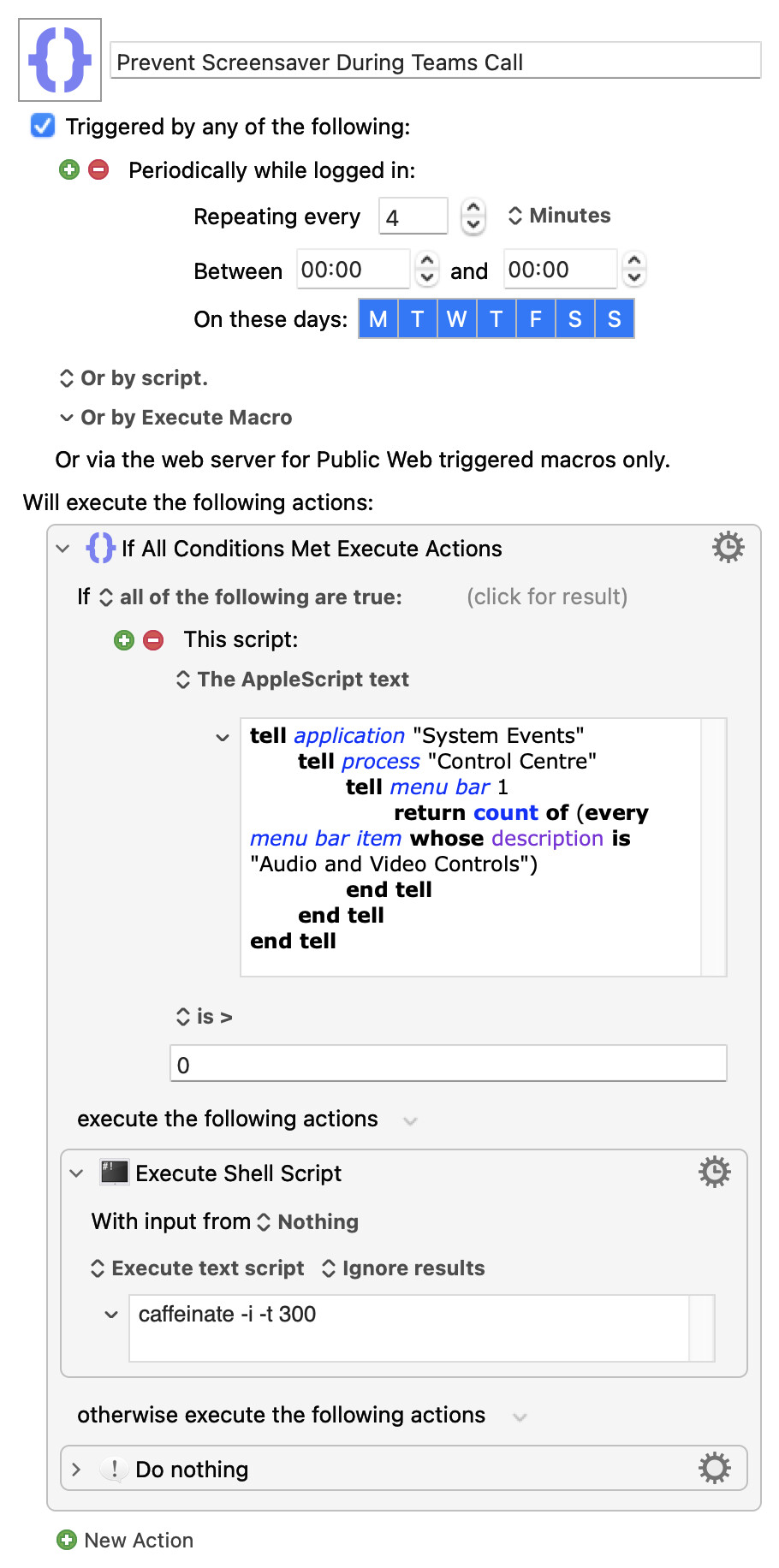Add a new trigger with green plus
The height and width of the screenshot is (1568, 779).
coord(69,169)
